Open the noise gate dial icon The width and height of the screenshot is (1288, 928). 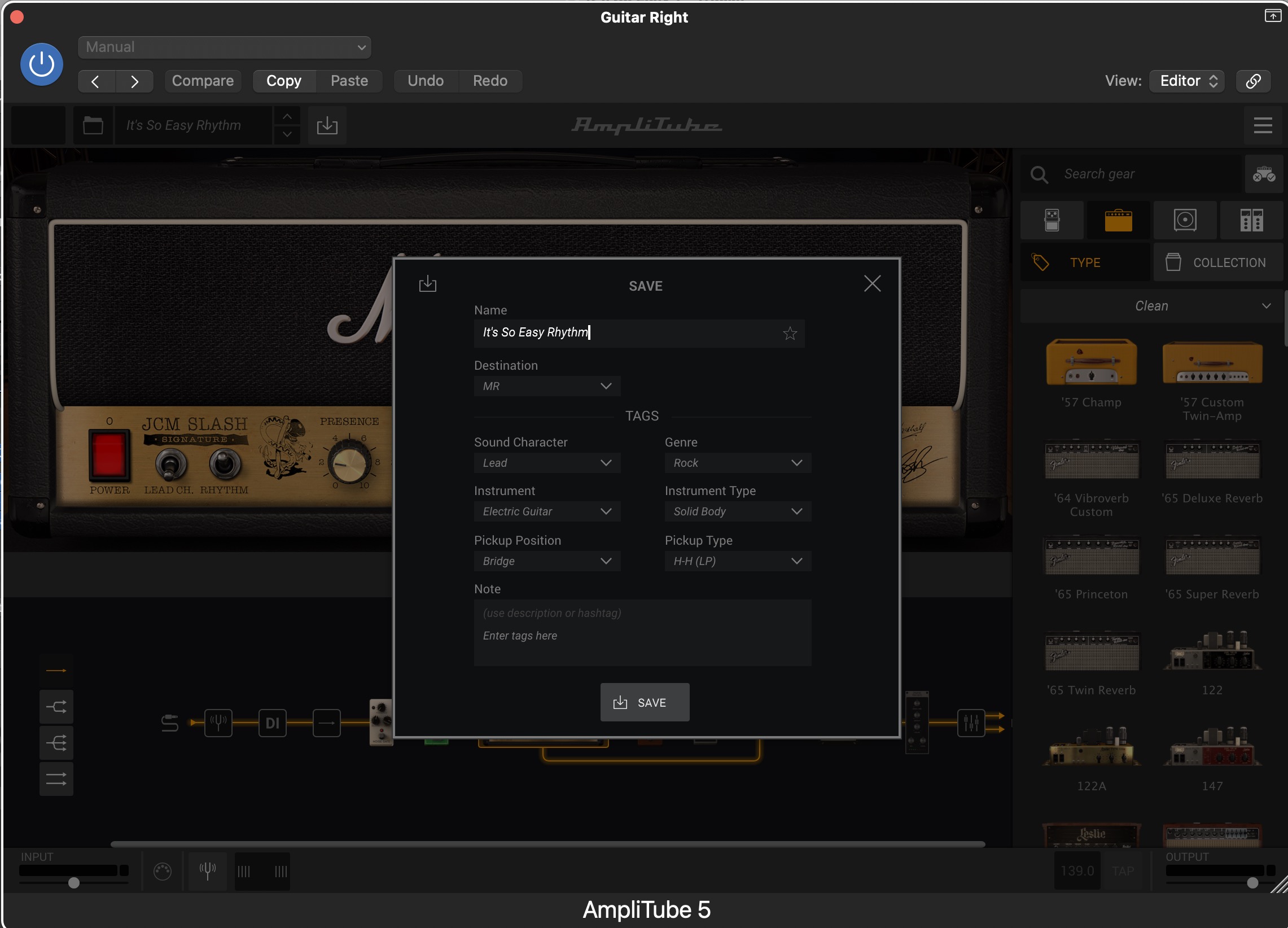tap(163, 871)
